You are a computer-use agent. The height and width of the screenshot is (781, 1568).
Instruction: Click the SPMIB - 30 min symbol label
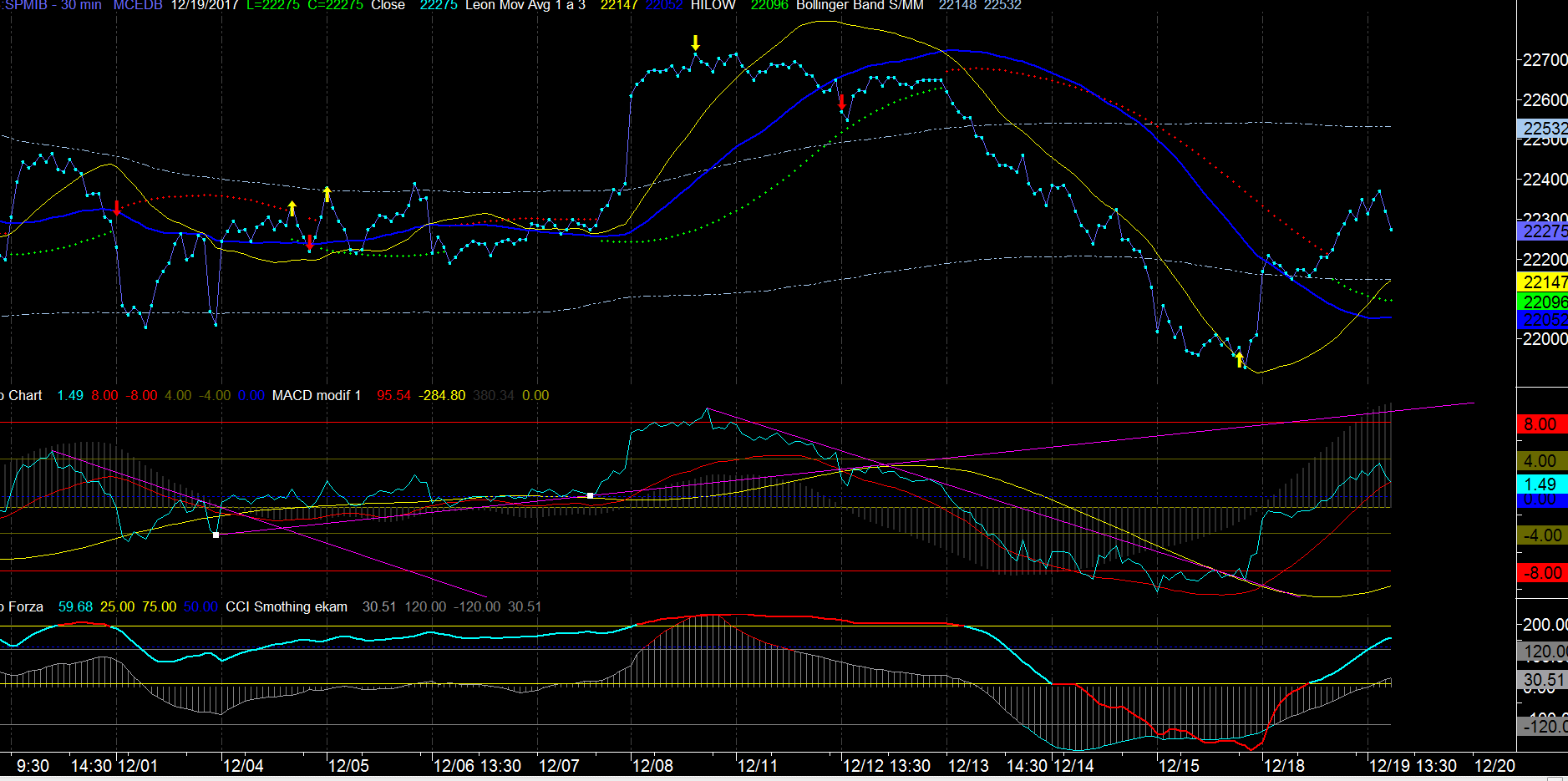(x=52, y=5)
